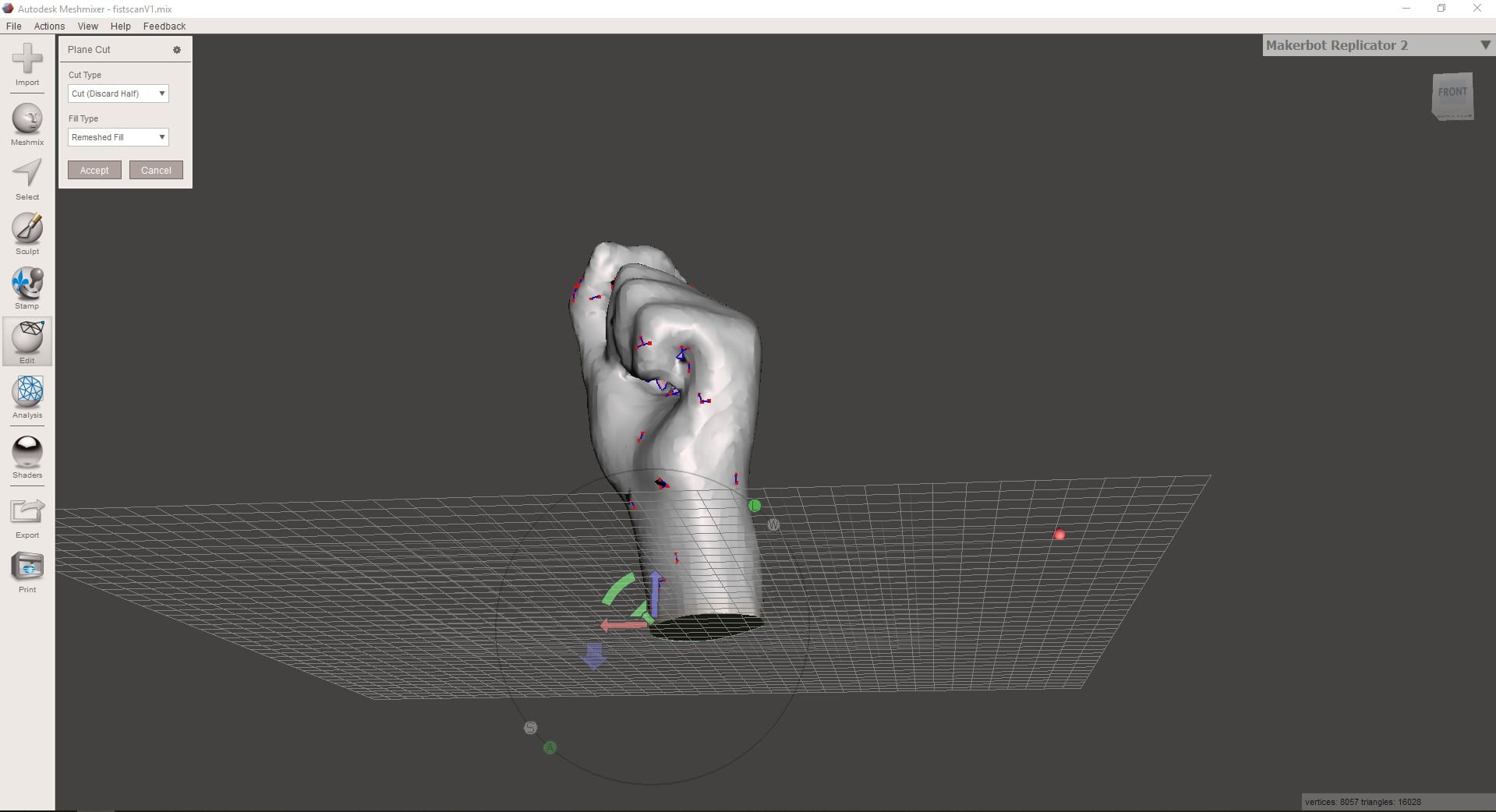Click the Export icon
This screenshot has height=812, width=1496.
[27, 513]
